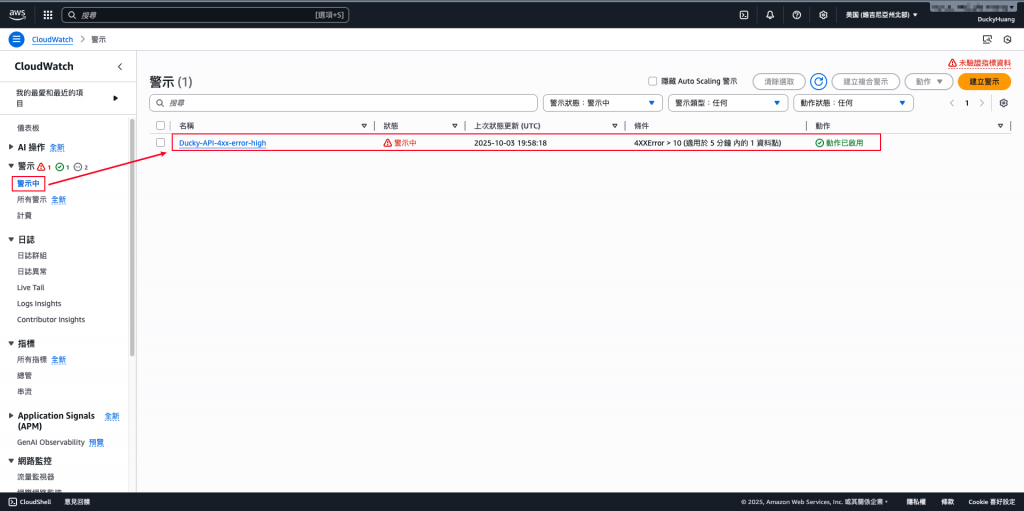
Task: Select the Ducky-API-4xx-error-high alarm checkbox
Action: pos(161,142)
